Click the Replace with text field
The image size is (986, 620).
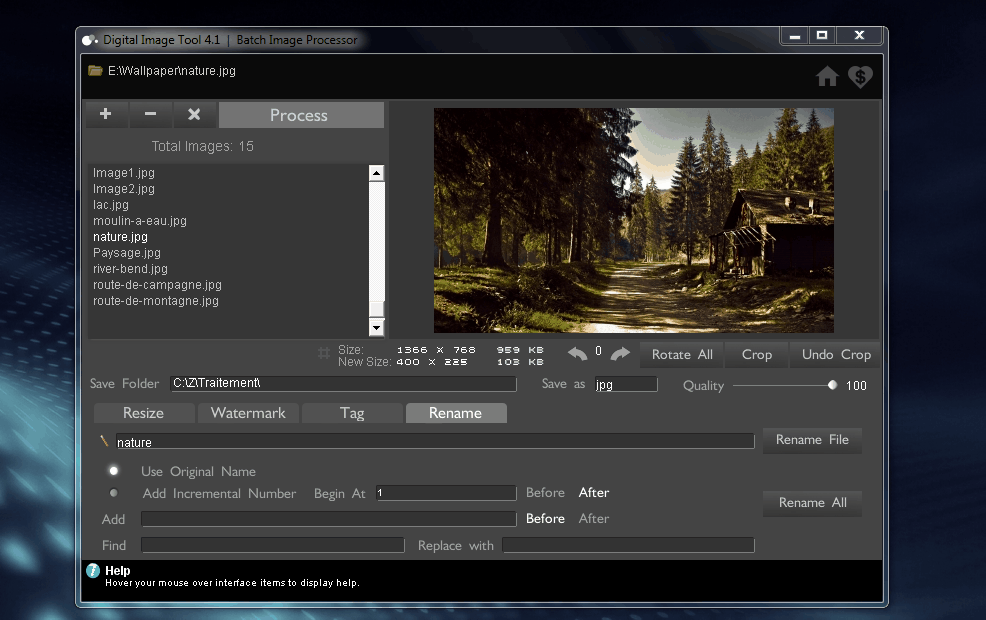[628, 545]
